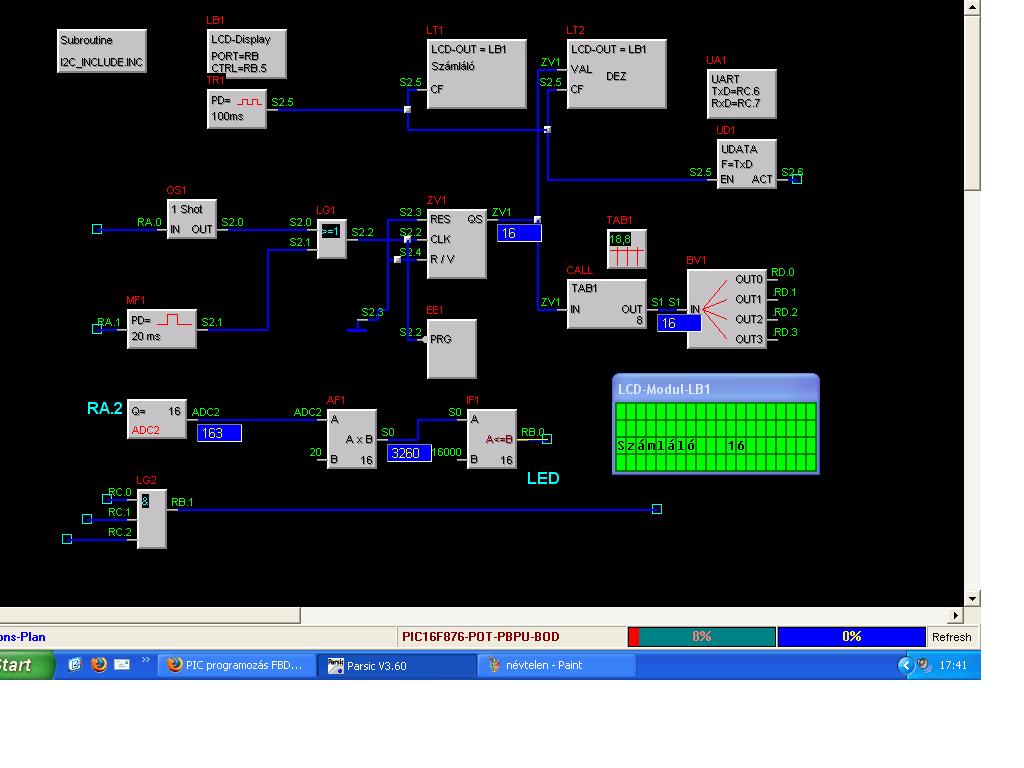Click the ZV1 counter value 16 field

click(519, 233)
